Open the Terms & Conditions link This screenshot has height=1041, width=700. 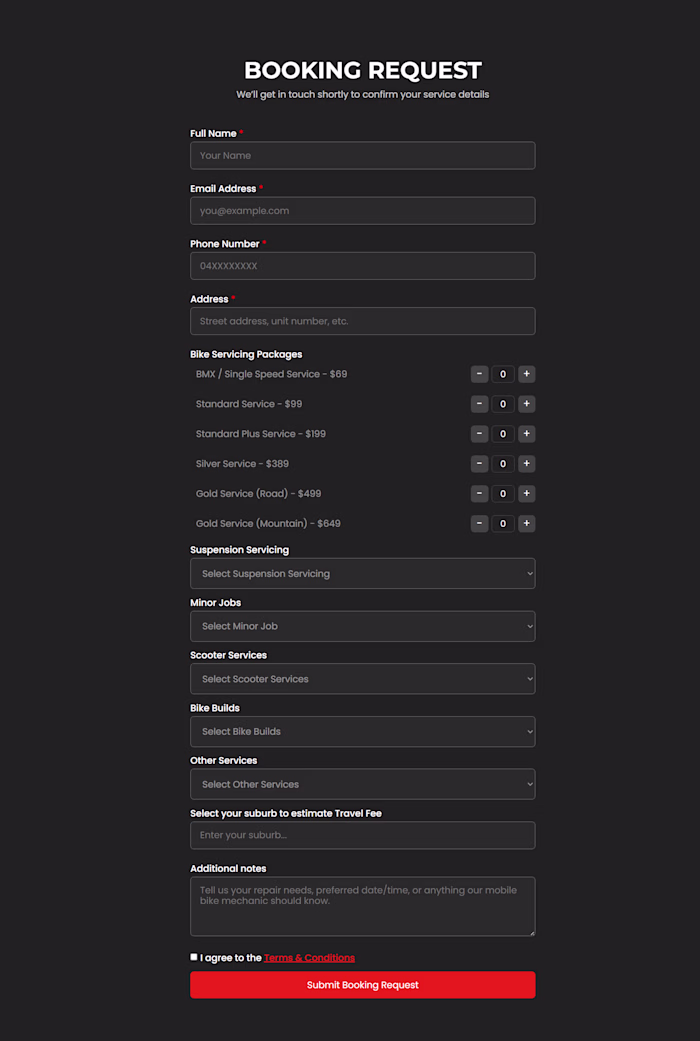[309, 957]
